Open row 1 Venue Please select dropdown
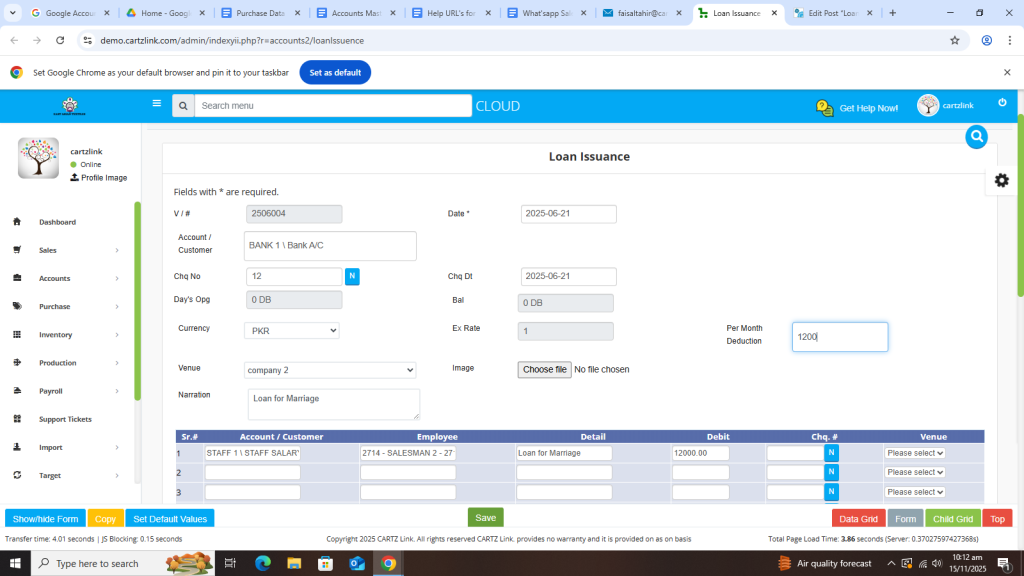 (914, 453)
